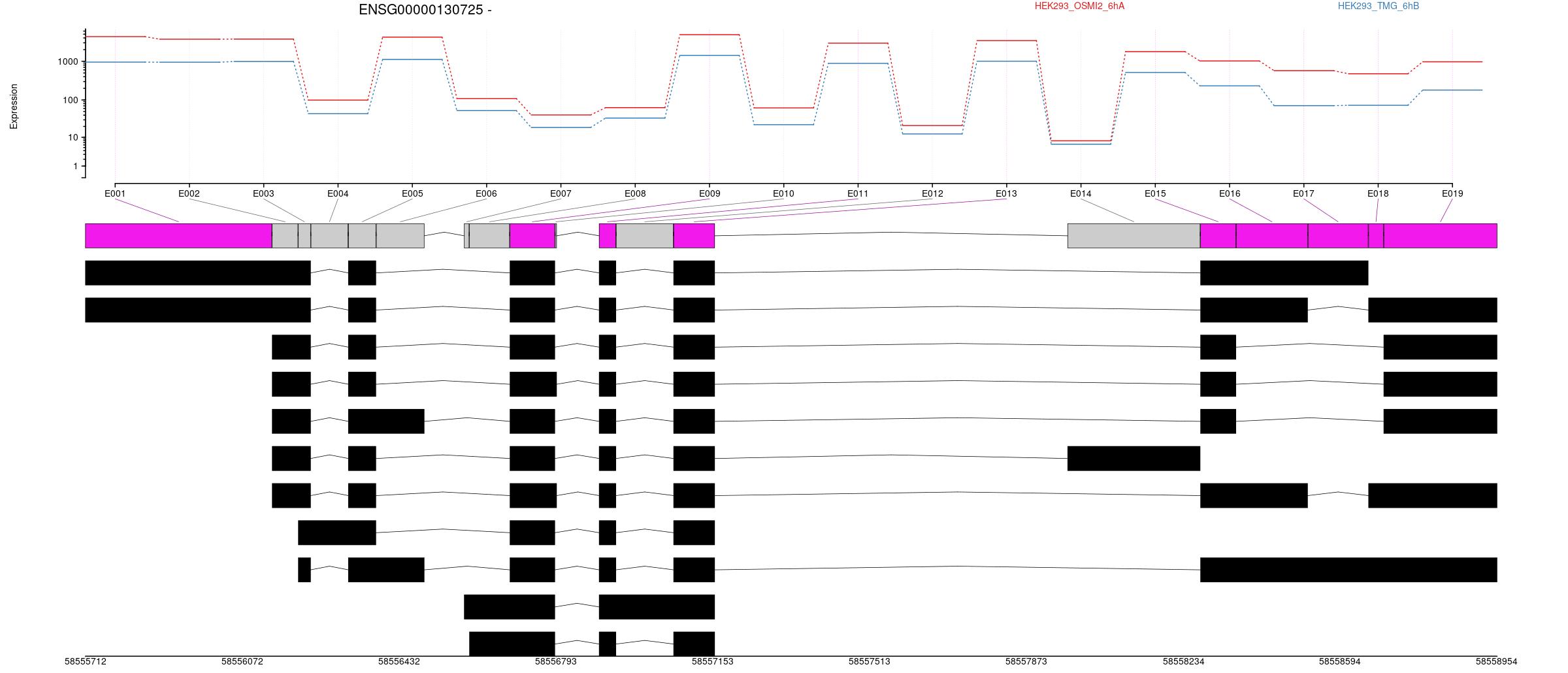Click exon label E016
Viewport: 1568px width, 673px height.
(1230, 193)
